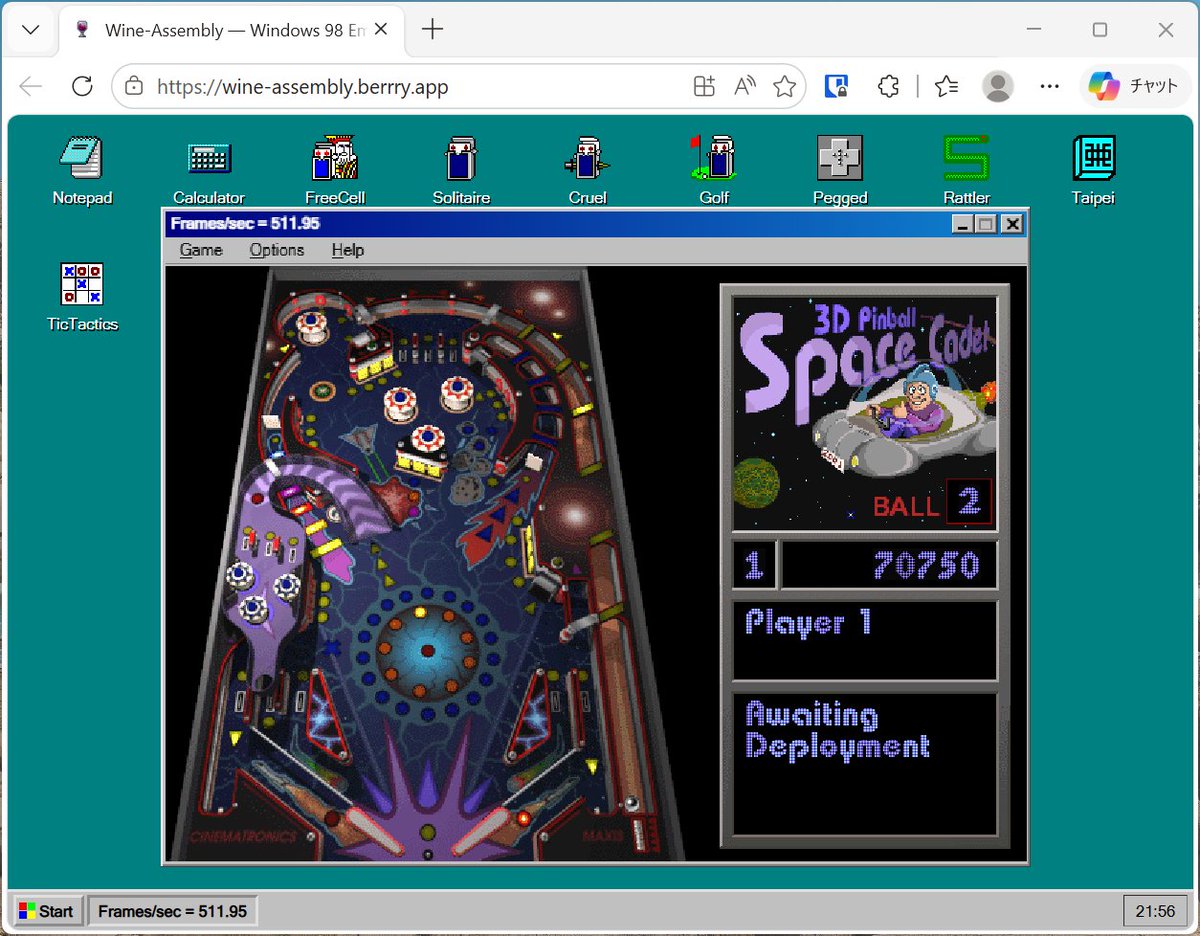Click the 3D Pinball Space Cadet logo

tap(865, 413)
